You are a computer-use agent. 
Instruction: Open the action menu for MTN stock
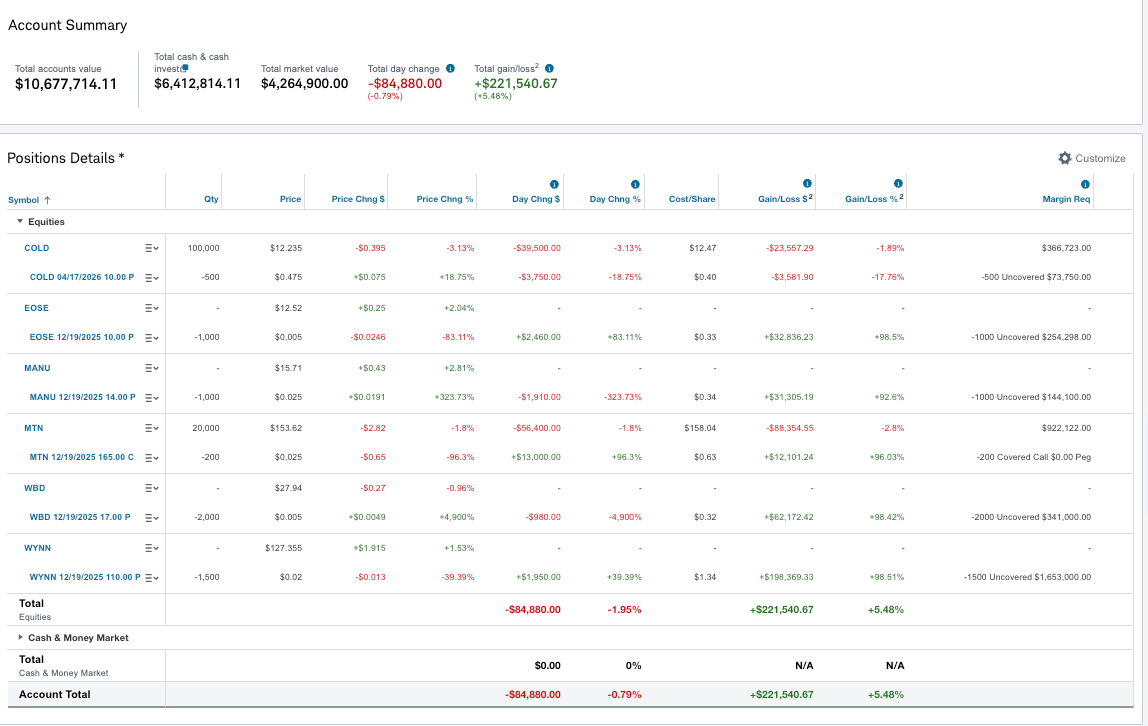(x=152, y=428)
